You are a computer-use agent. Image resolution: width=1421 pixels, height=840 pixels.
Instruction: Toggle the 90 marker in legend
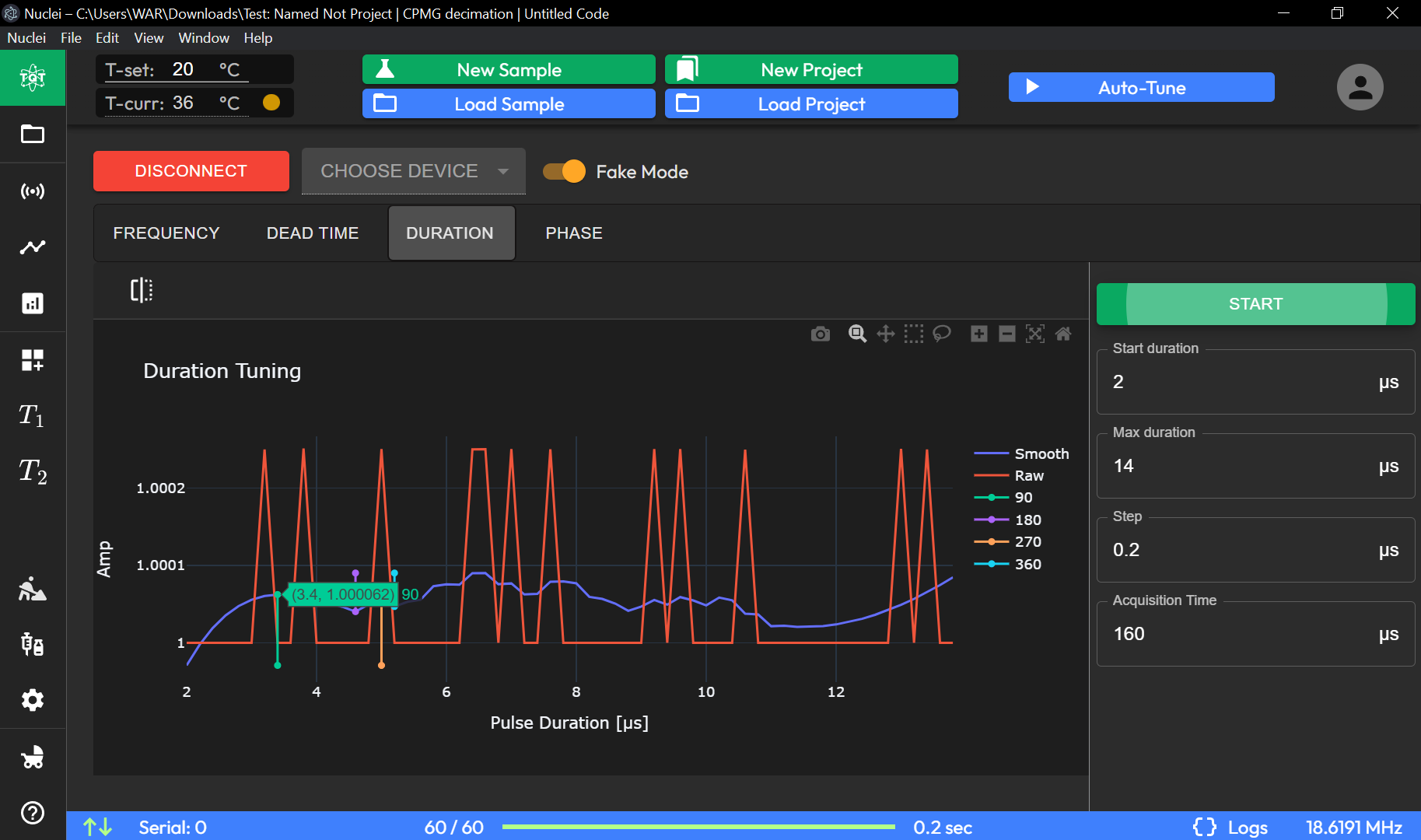point(1004,497)
